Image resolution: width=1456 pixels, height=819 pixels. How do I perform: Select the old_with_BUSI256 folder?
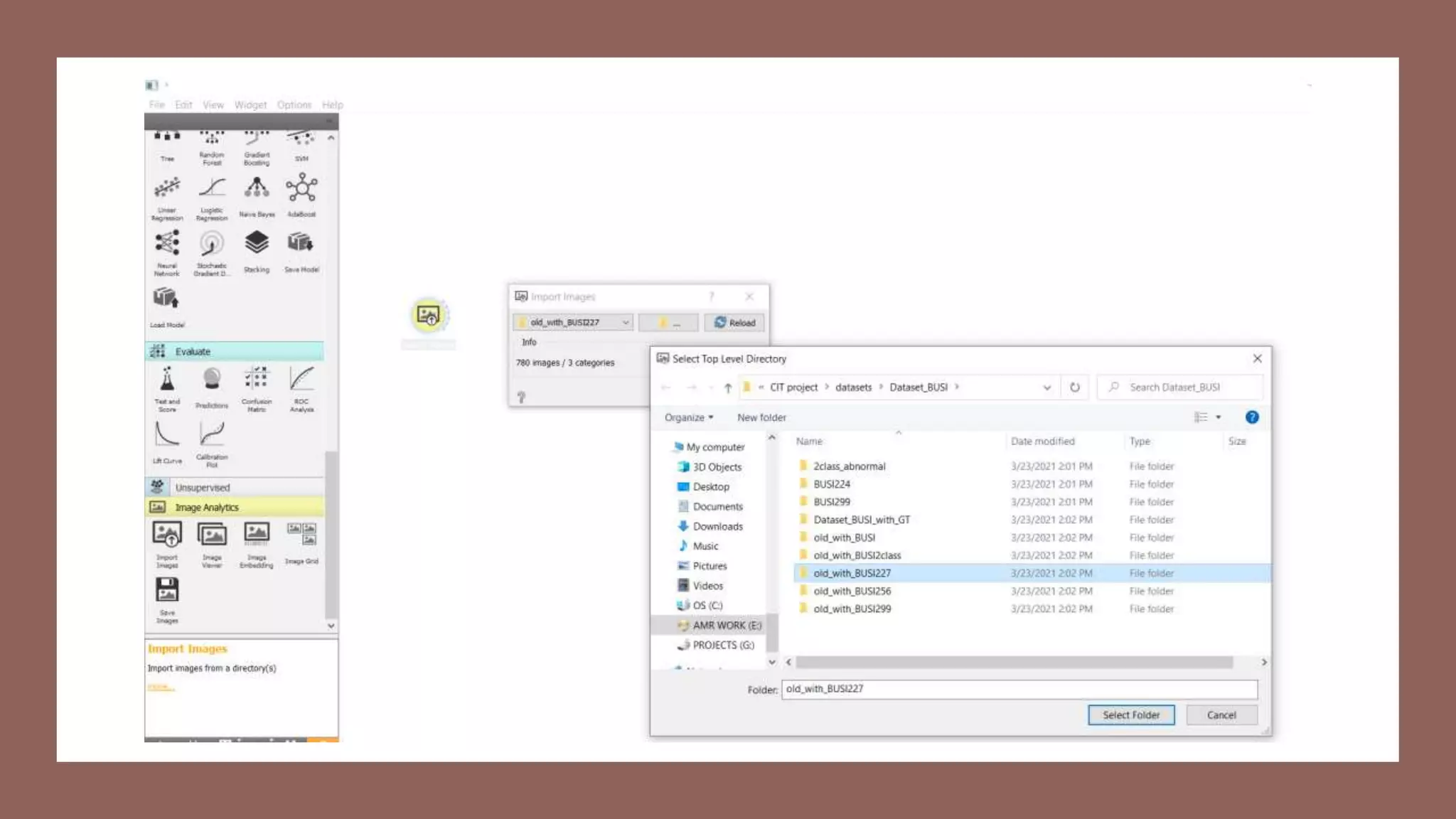pyautogui.click(x=851, y=591)
